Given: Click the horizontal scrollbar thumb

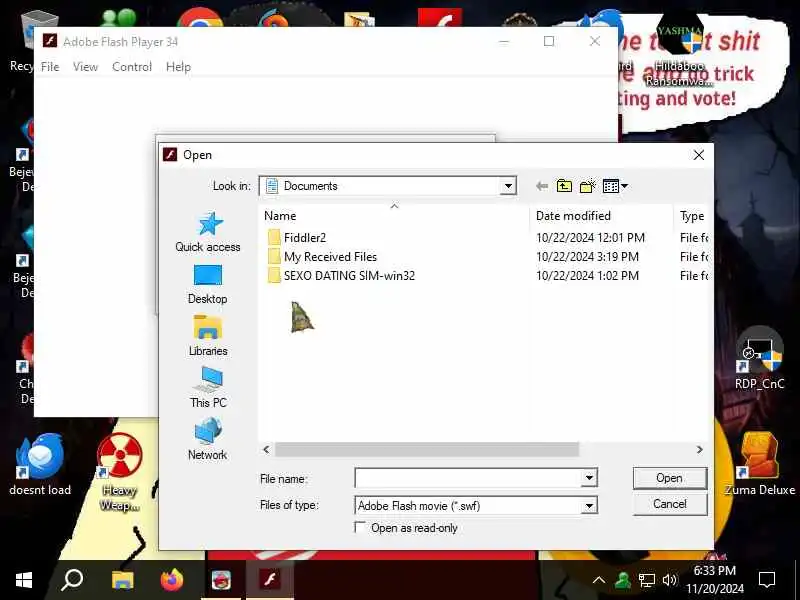Looking at the screenshot, I should (x=427, y=449).
